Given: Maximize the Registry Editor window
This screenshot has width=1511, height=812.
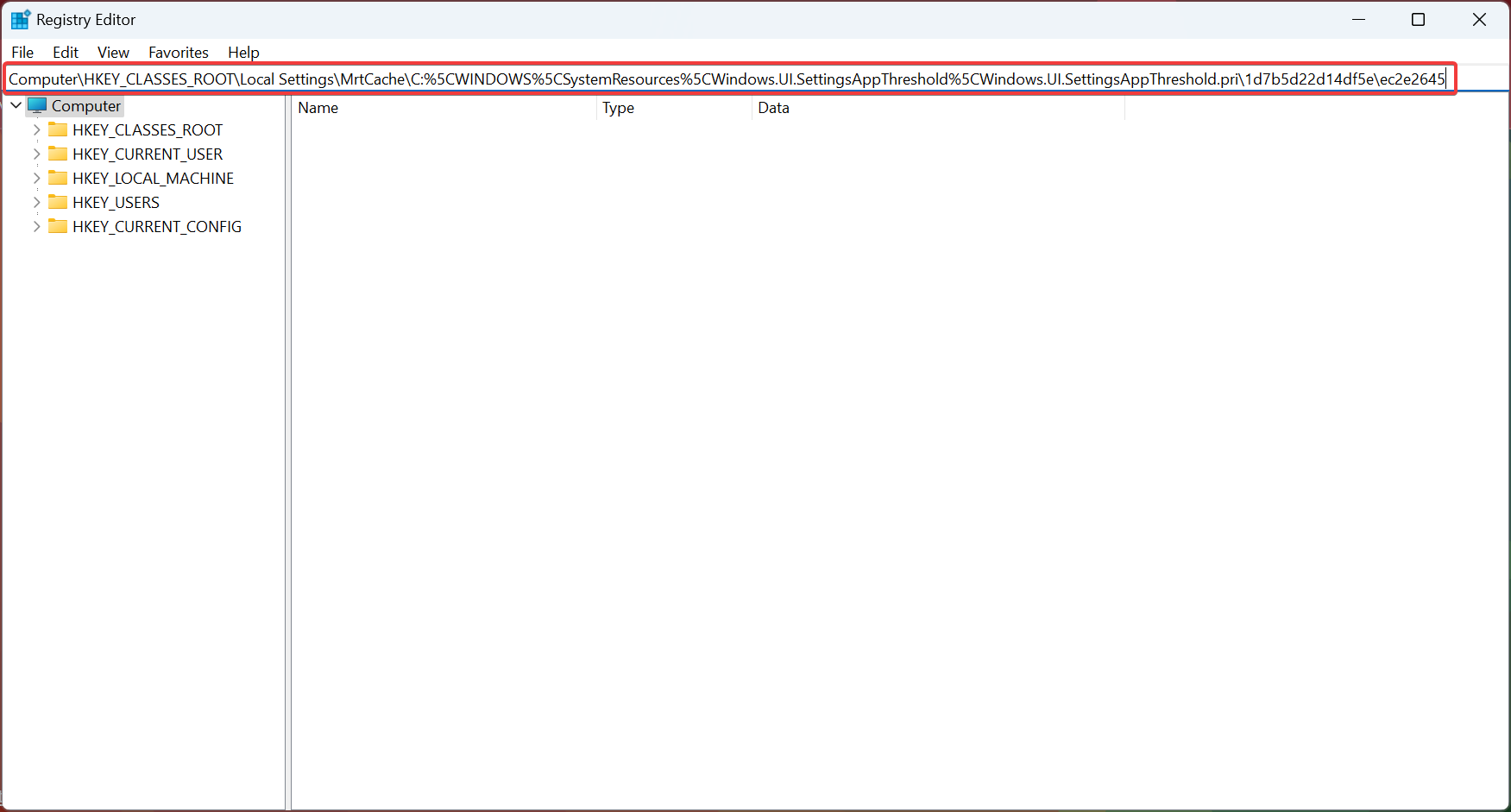Looking at the screenshot, I should click(x=1419, y=19).
